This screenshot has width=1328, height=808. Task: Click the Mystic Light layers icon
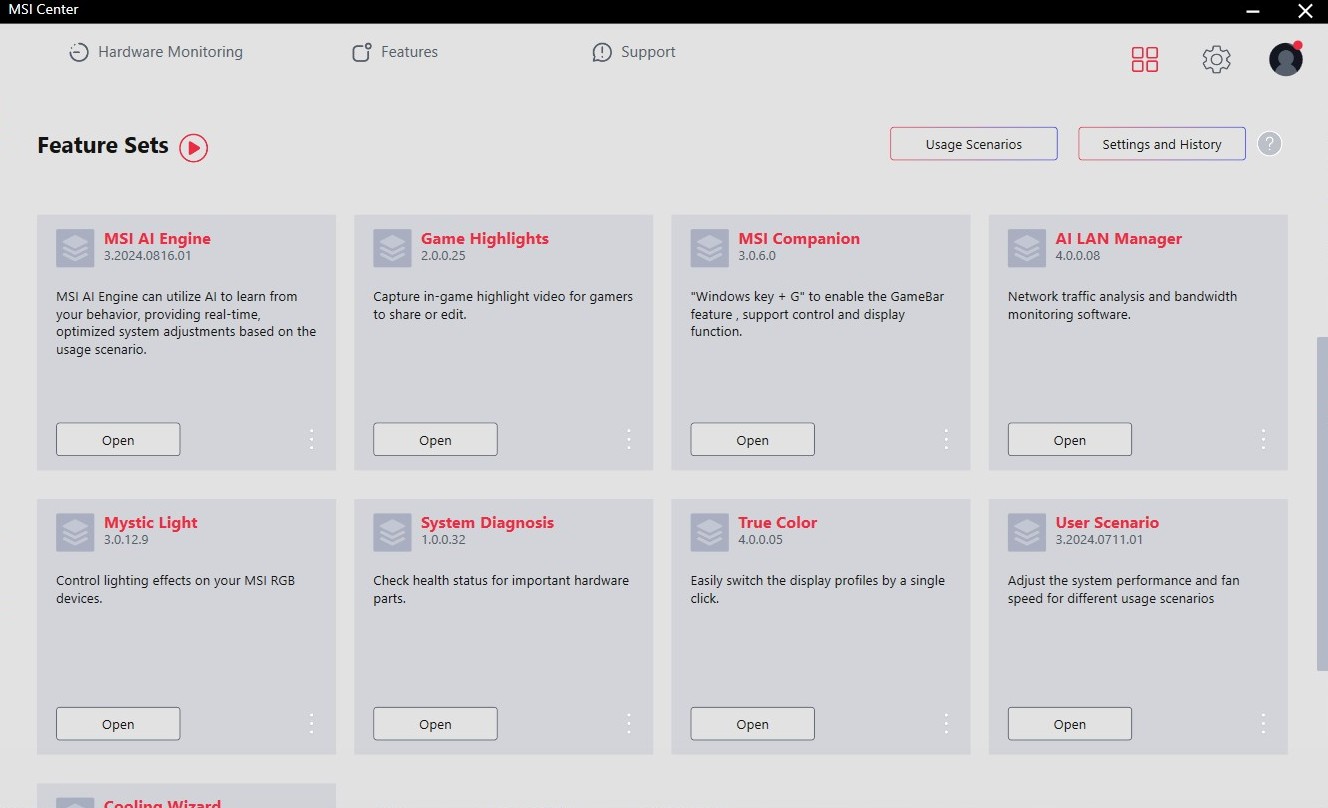75,532
